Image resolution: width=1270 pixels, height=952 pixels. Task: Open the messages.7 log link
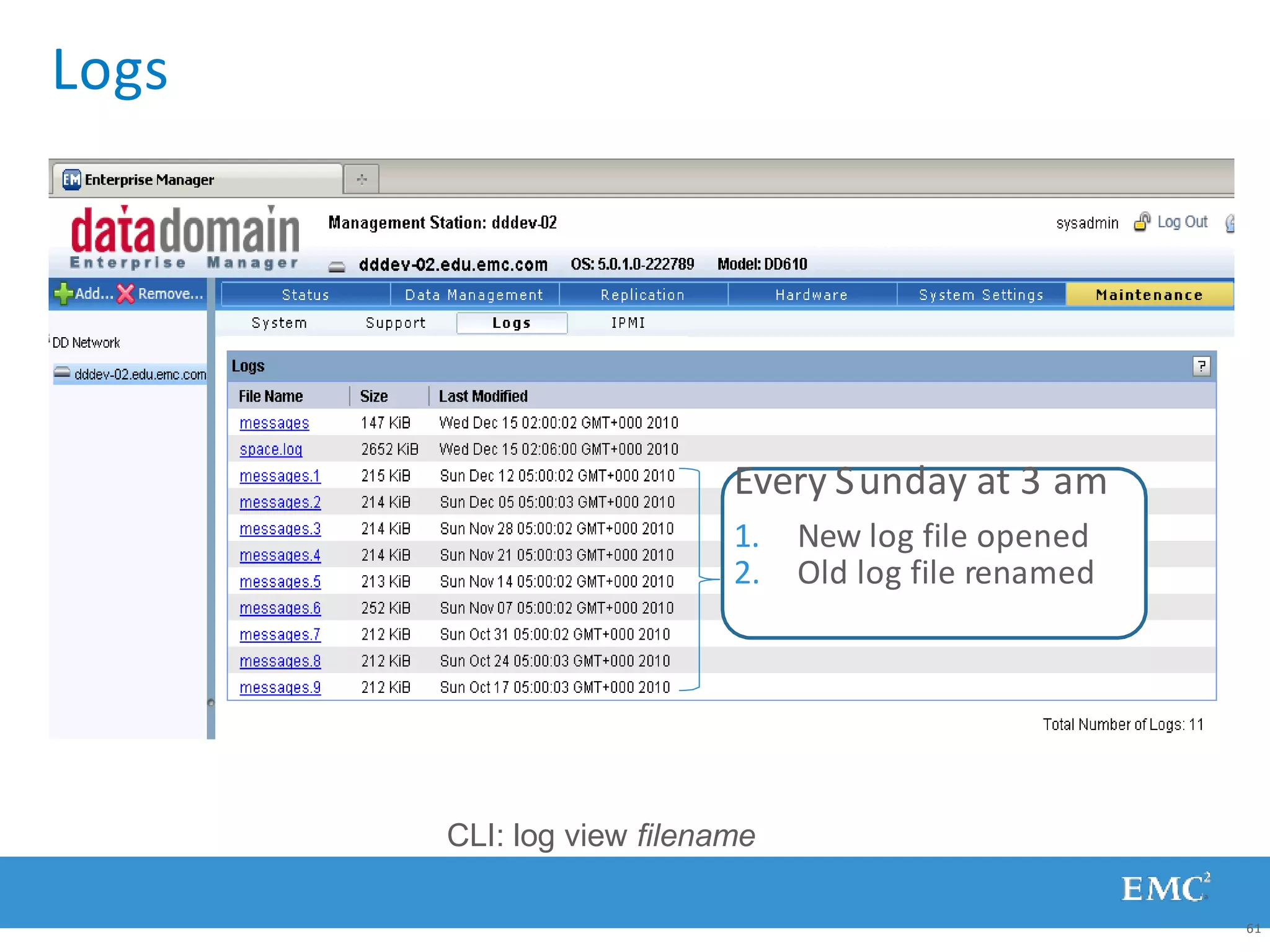pos(280,635)
